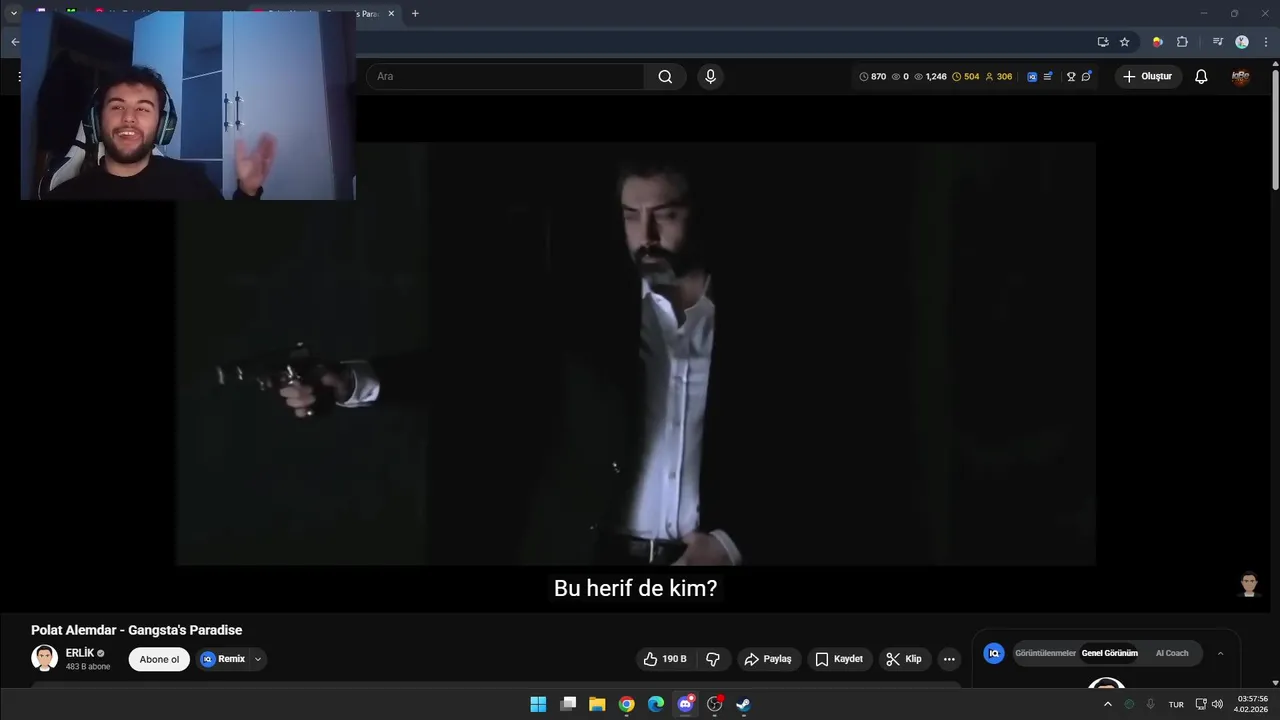The image size is (1280, 720).
Task: Click the YouTube search magnifier button
Action: (665, 76)
